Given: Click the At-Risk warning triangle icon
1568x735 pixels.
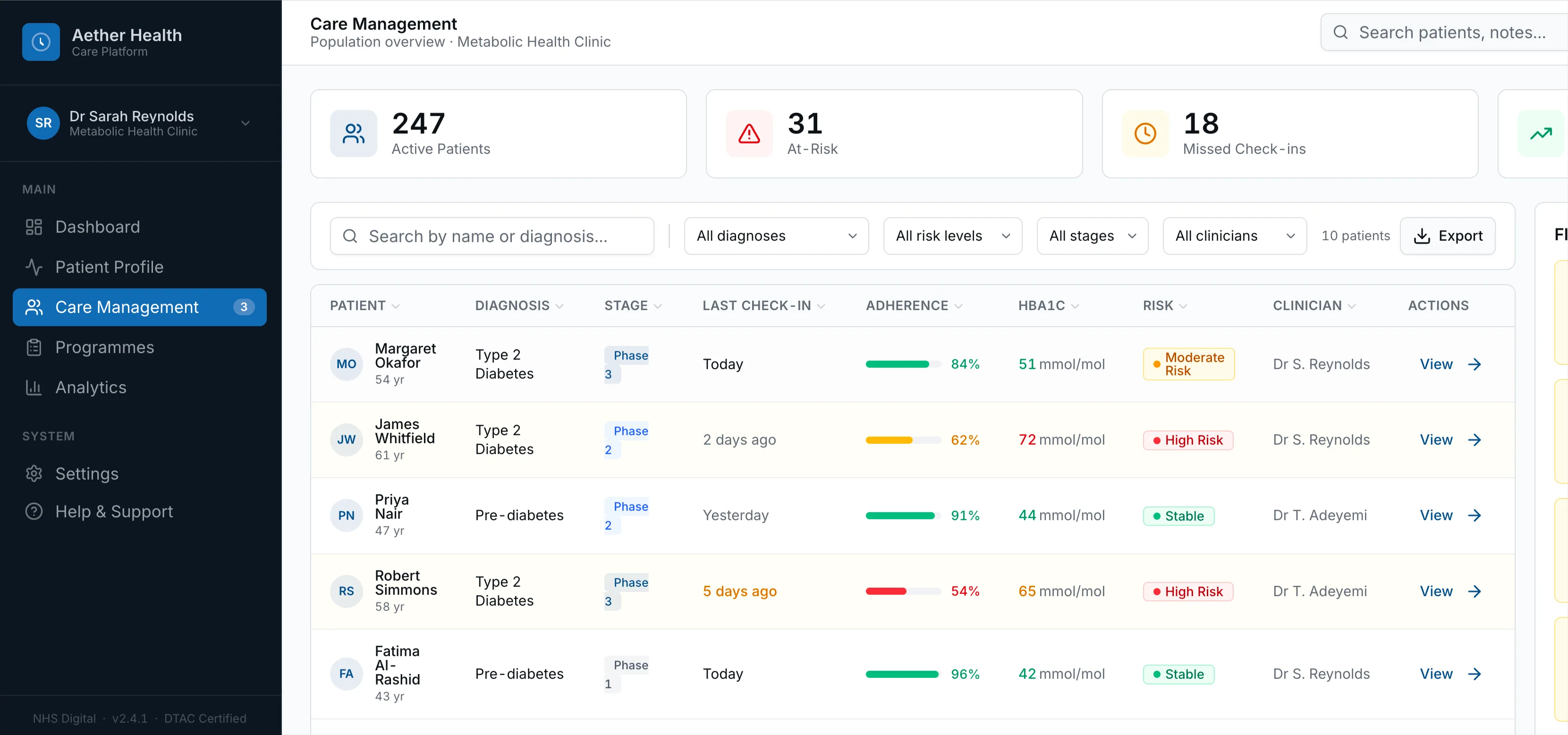Looking at the screenshot, I should coord(748,134).
